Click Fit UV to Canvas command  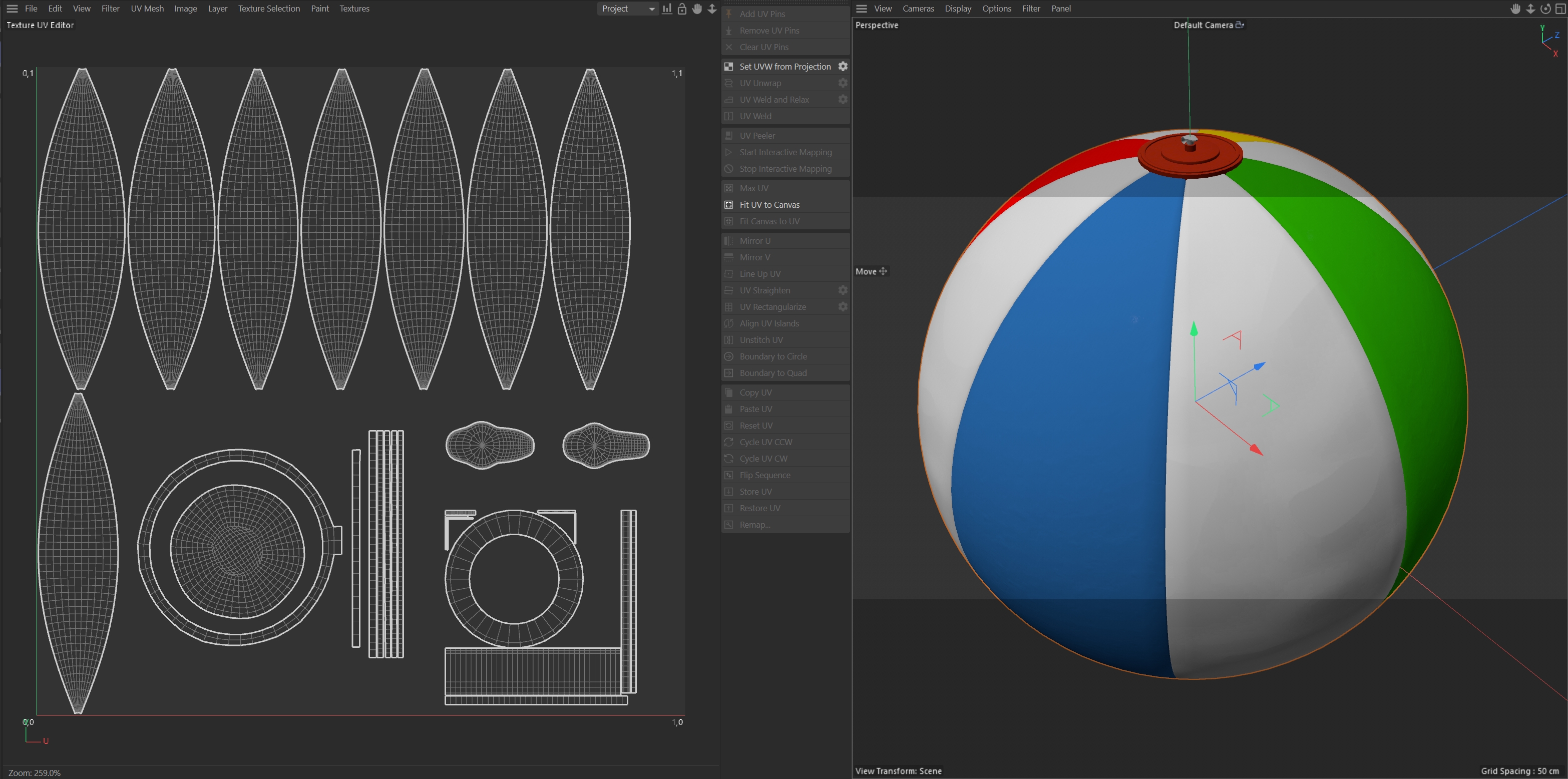tap(769, 205)
